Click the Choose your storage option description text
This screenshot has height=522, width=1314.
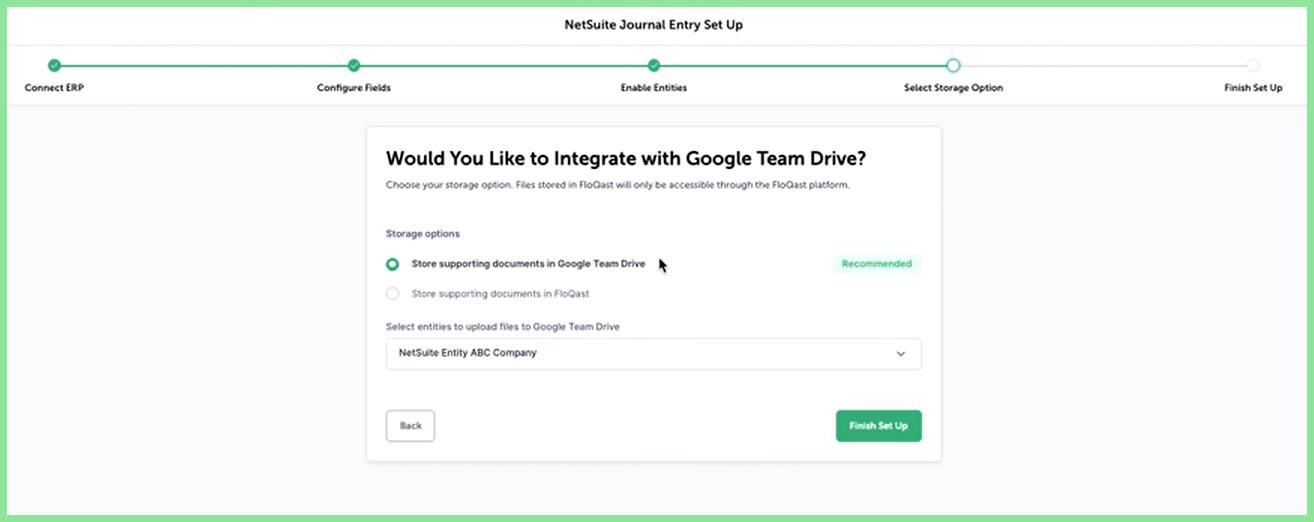pos(618,185)
